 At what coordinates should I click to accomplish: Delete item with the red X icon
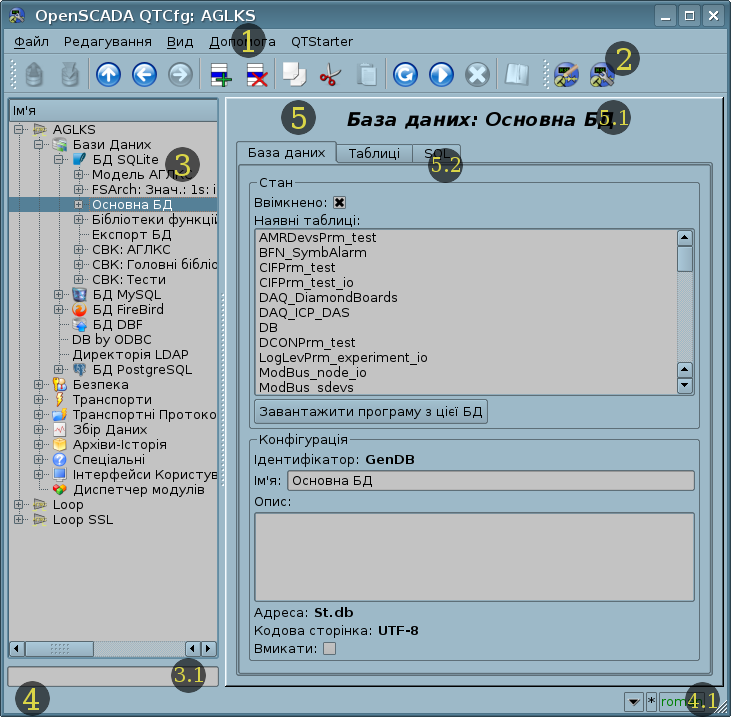coord(257,75)
